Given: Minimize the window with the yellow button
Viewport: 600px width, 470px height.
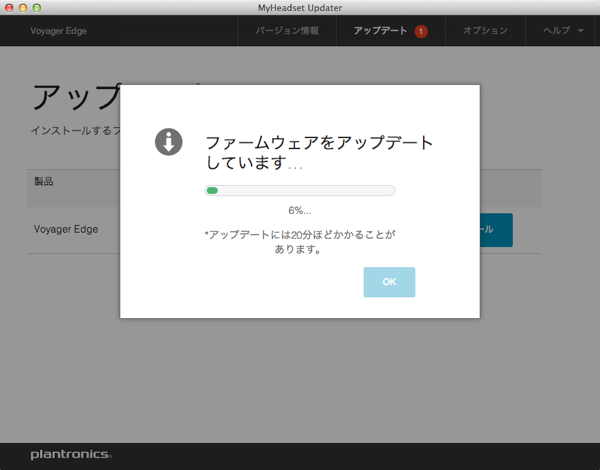Looking at the screenshot, I should tap(23, 8).
